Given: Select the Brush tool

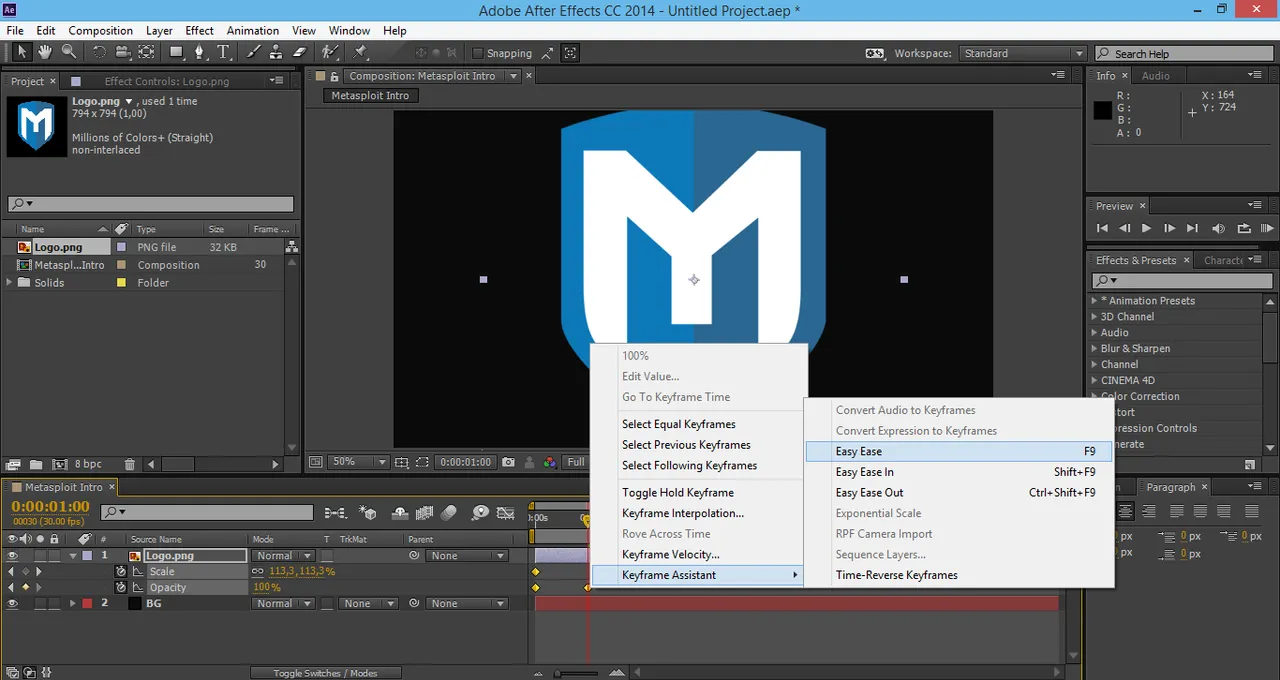Looking at the screenshot, I should 254,53.
